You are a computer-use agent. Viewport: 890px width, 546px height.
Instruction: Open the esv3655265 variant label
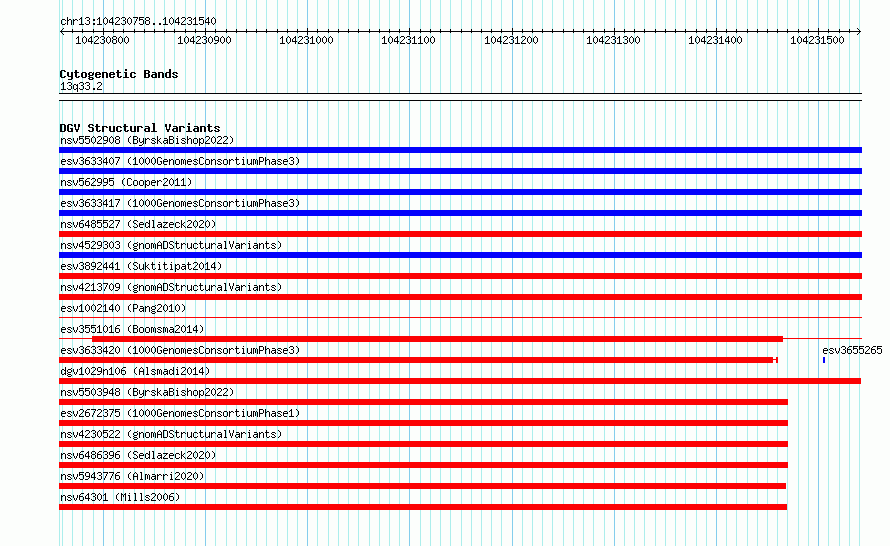pyautogui.click(x=852, y=350)
